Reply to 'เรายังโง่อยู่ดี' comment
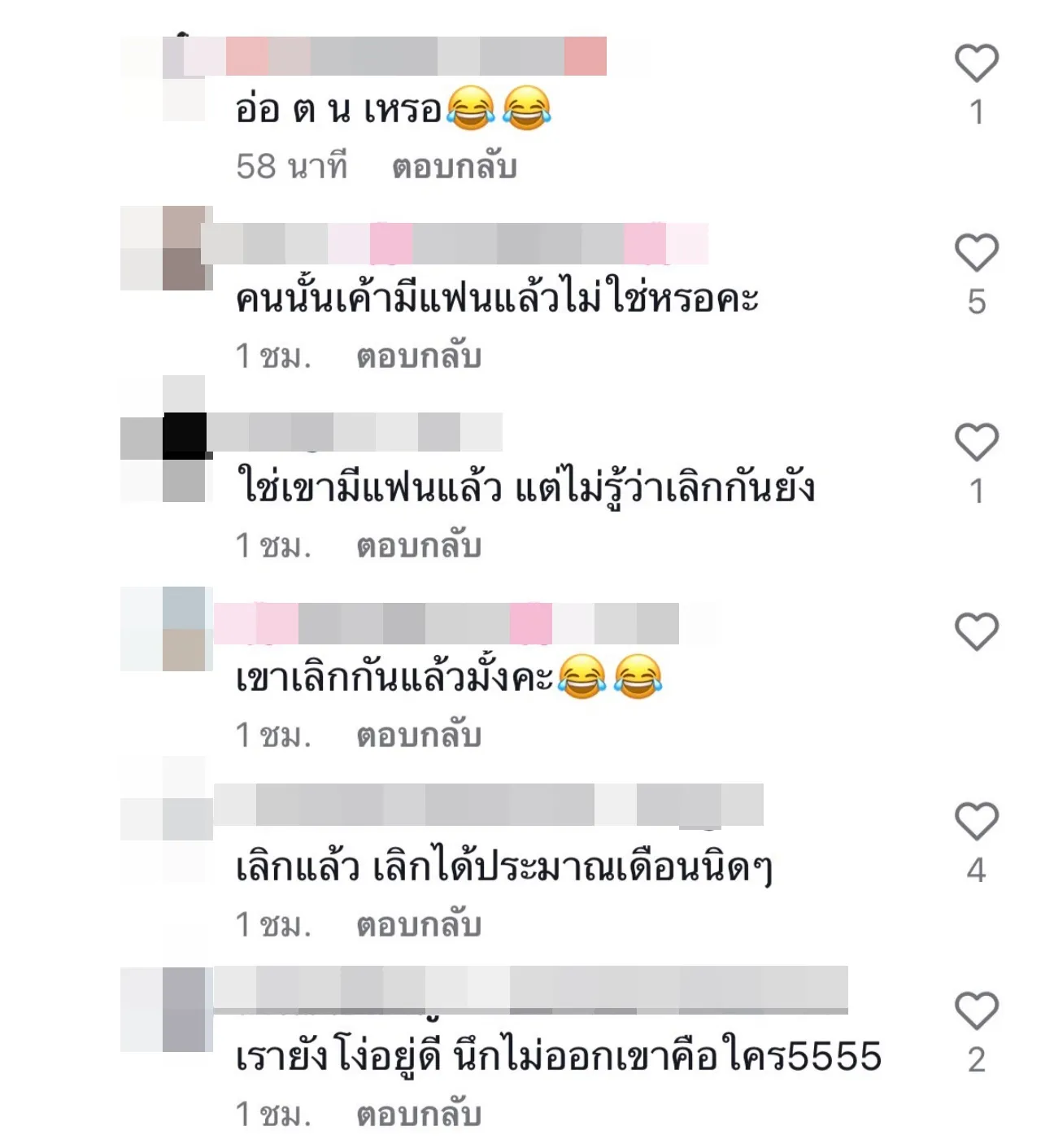Screen dimensions: 1041x1148 pyautogui.click(x=419, y=1115)
